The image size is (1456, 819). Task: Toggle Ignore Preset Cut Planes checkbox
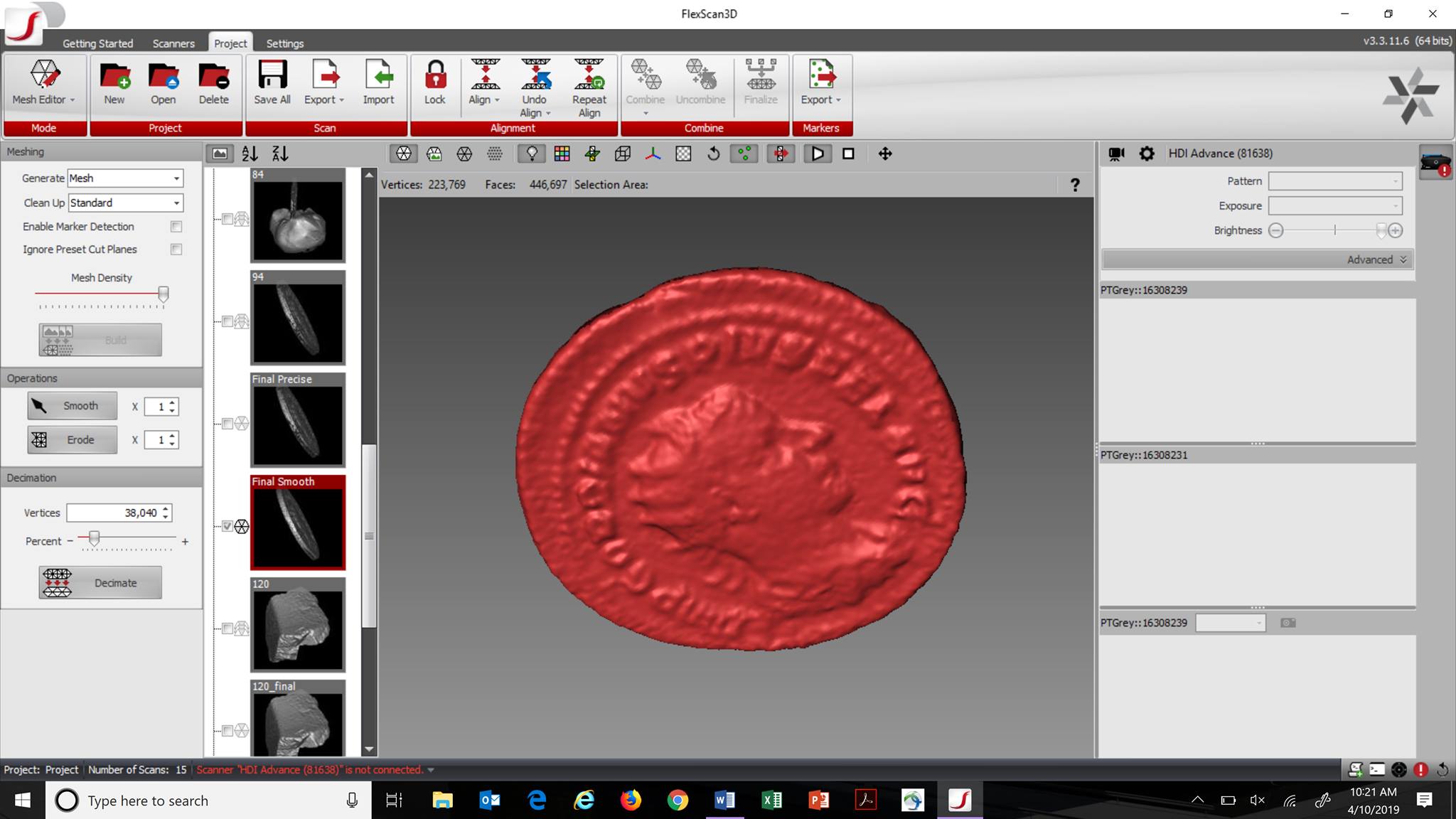pyautogui.click(x=176, y=249)
